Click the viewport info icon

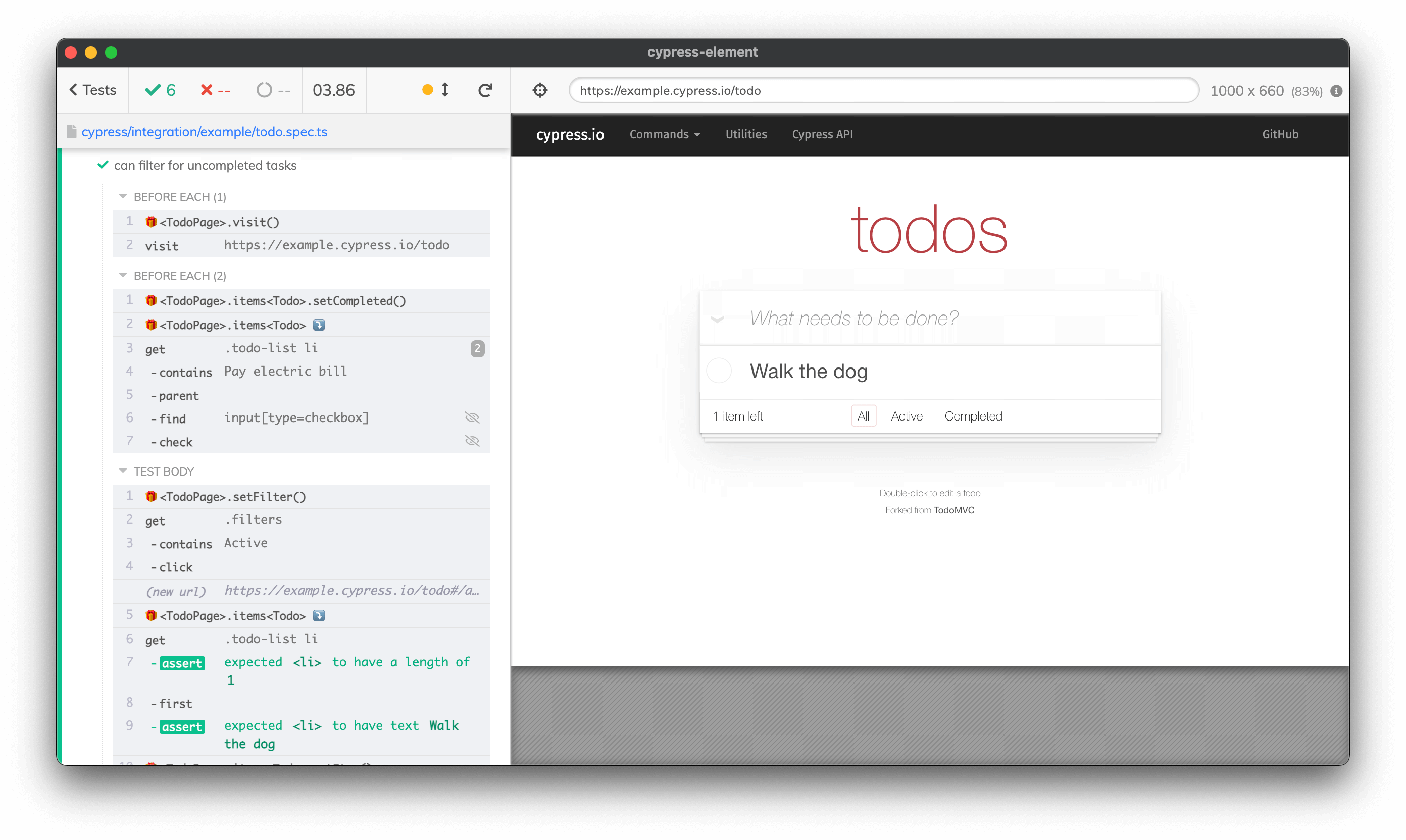1336,90
